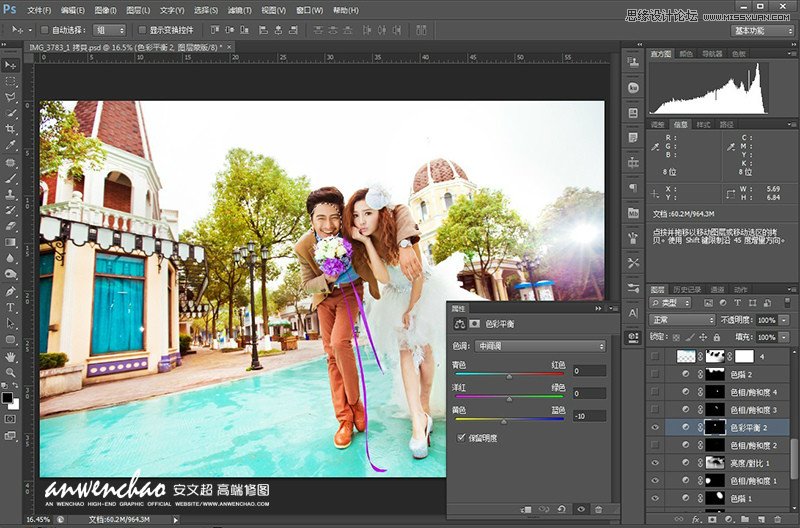Open the 滤镜(T) menu

[x=238, y=10]
